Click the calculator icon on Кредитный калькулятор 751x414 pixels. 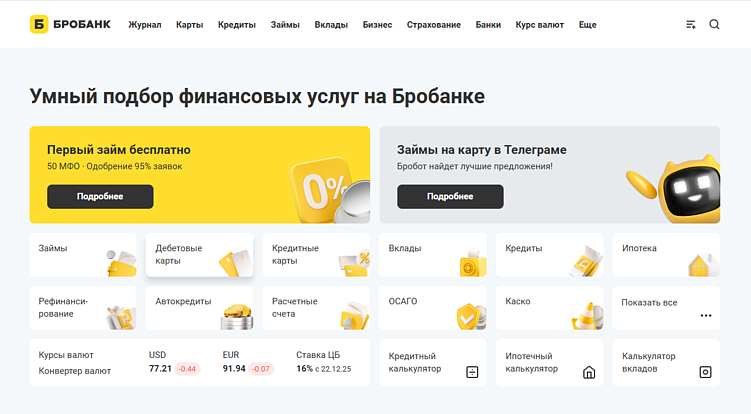[x=472, y=372]
